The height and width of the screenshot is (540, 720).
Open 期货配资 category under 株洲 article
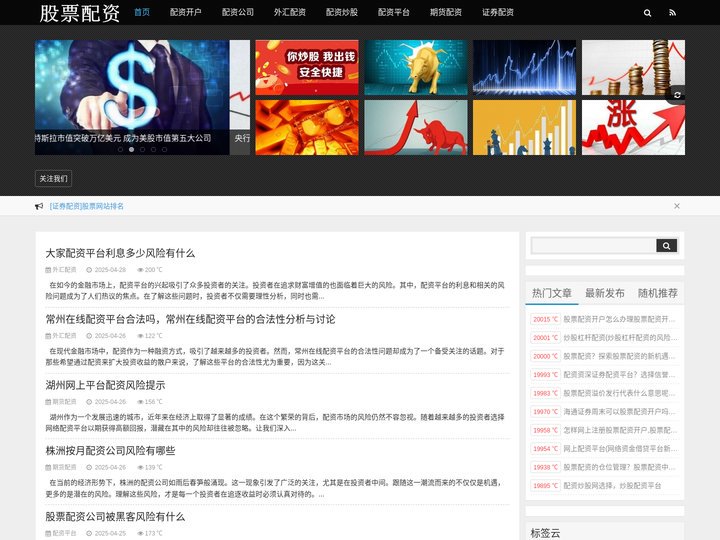coord(64,467)
